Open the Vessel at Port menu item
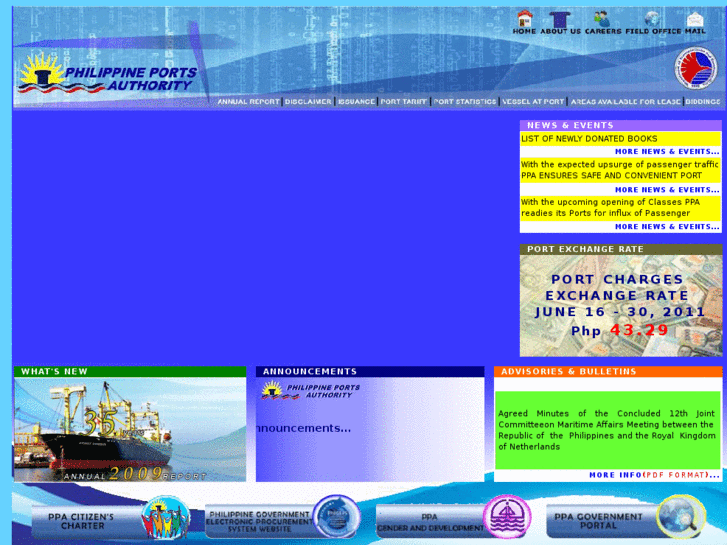727x545 pixels. [x=533, y=102]
